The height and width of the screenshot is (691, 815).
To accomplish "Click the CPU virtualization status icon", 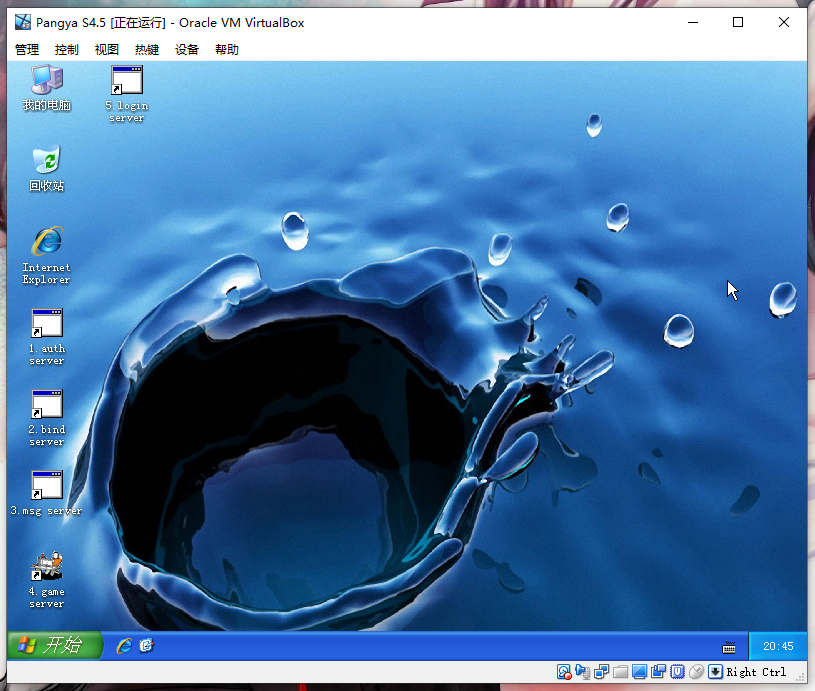I will [677, 672].
